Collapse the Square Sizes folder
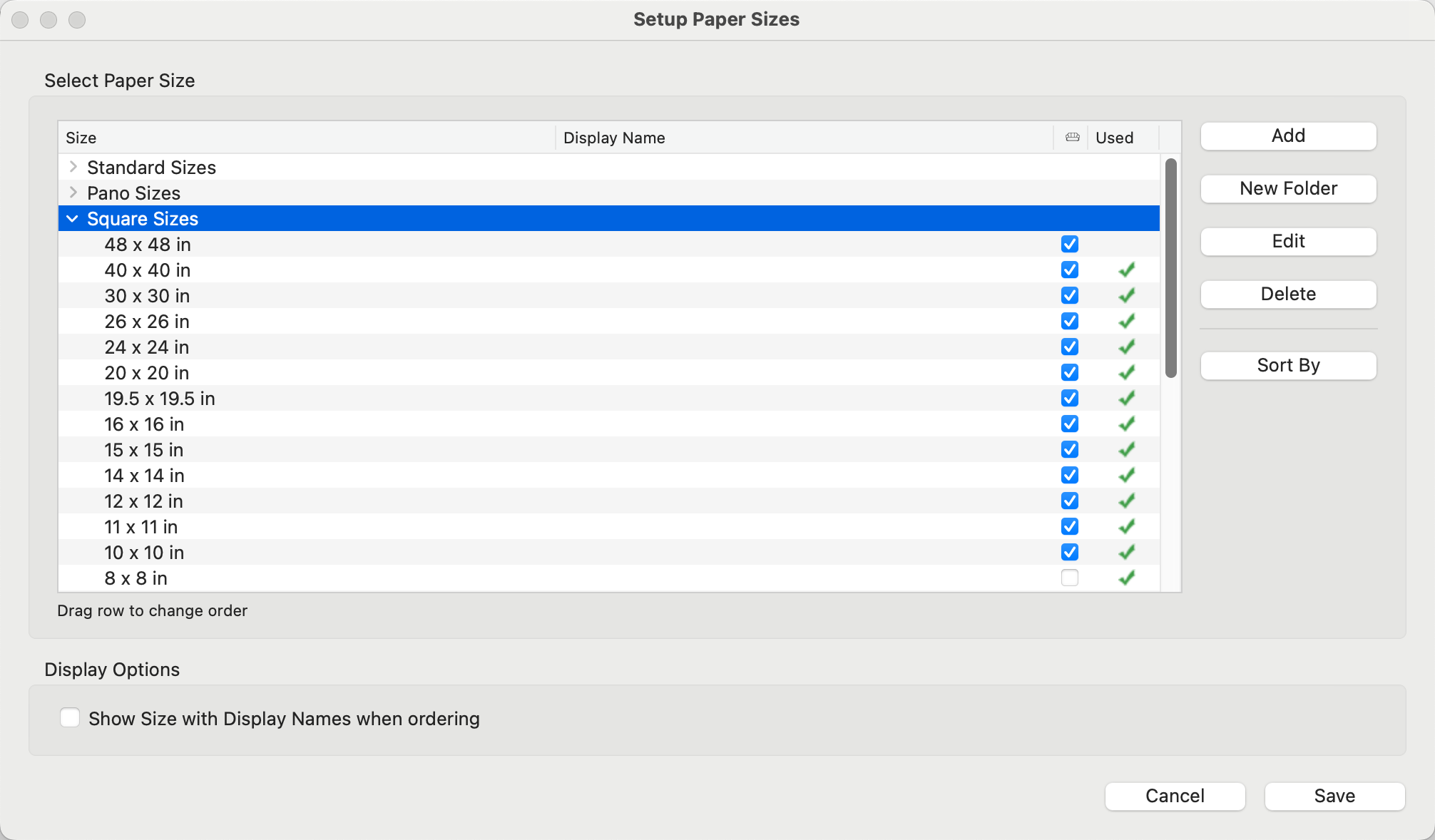Image resolution: width=1435 pixels, height=840 pixels. click(73, 219)
